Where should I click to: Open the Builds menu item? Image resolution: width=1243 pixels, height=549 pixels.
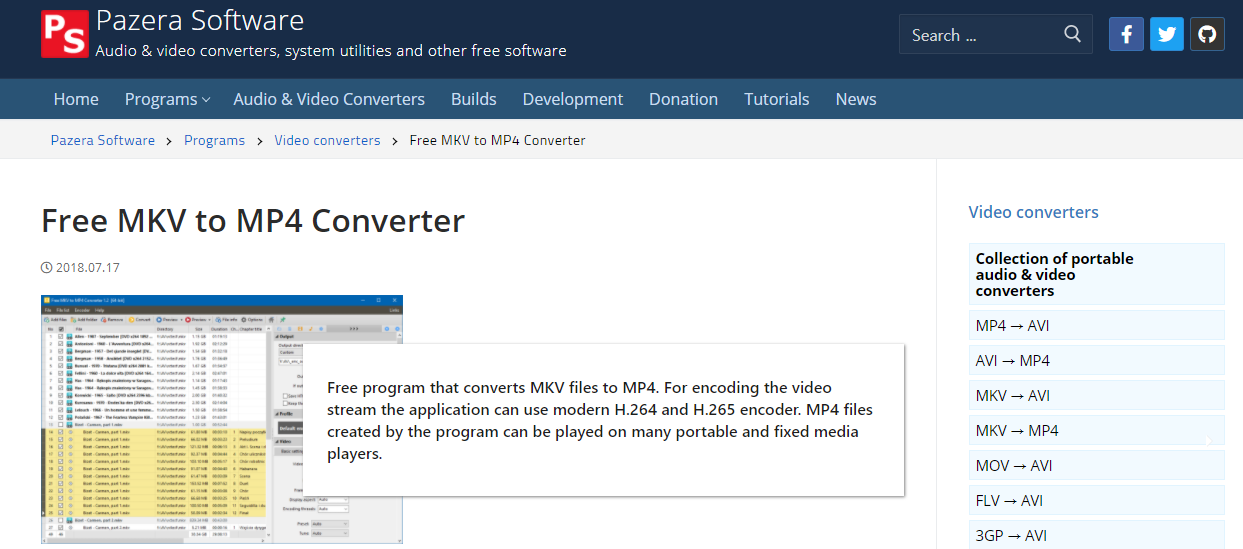[x=474, y=99]
